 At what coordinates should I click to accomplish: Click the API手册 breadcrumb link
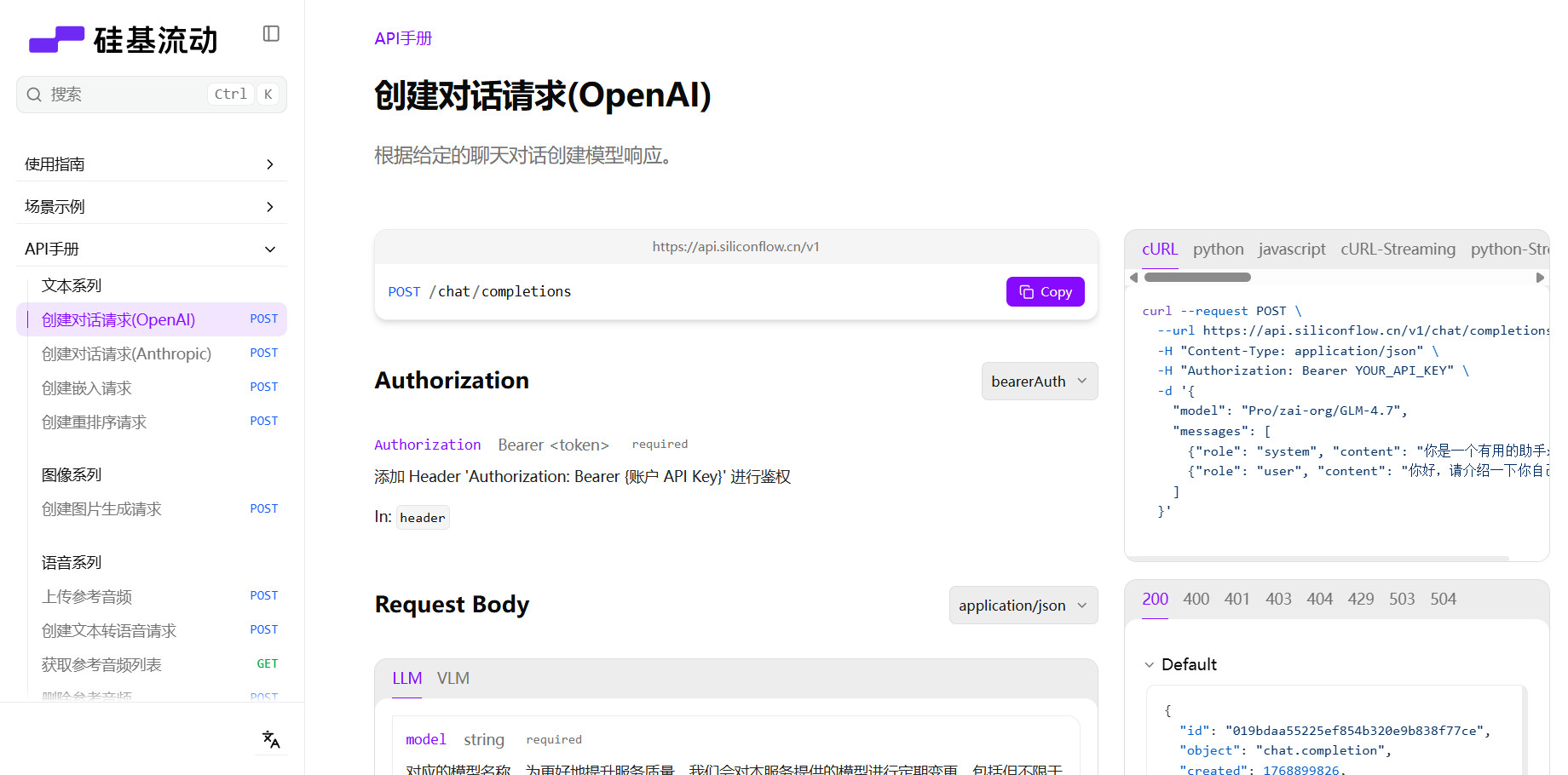pos(403,38)
